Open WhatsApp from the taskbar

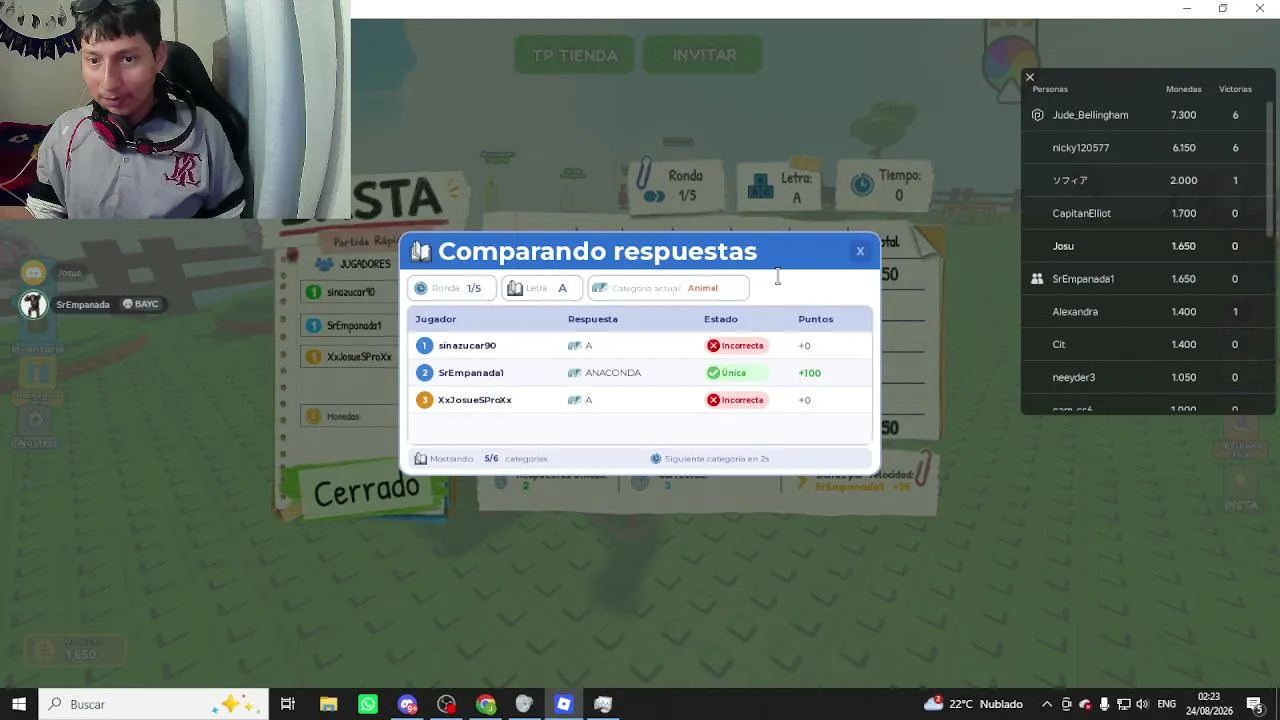point(367,704)
